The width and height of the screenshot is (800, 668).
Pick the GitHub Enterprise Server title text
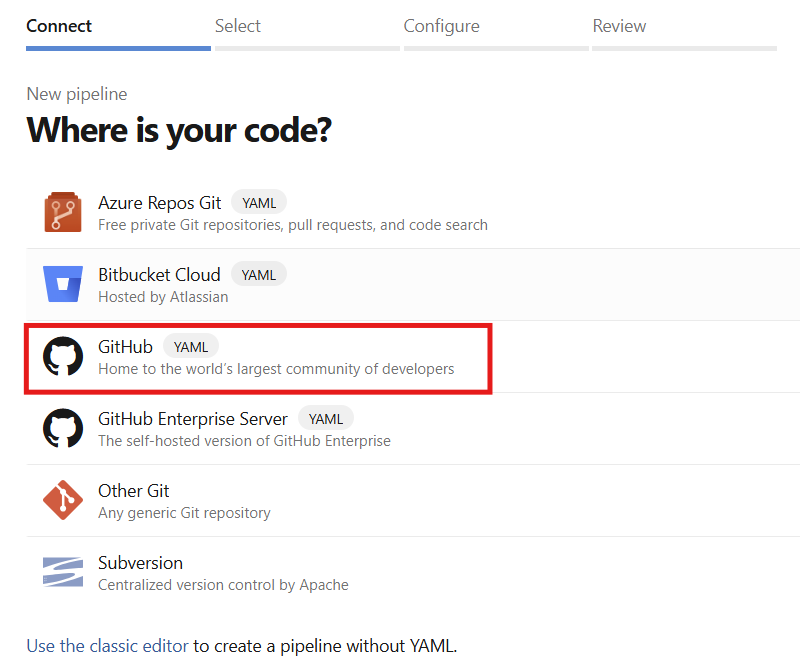[x=193, y=419]
